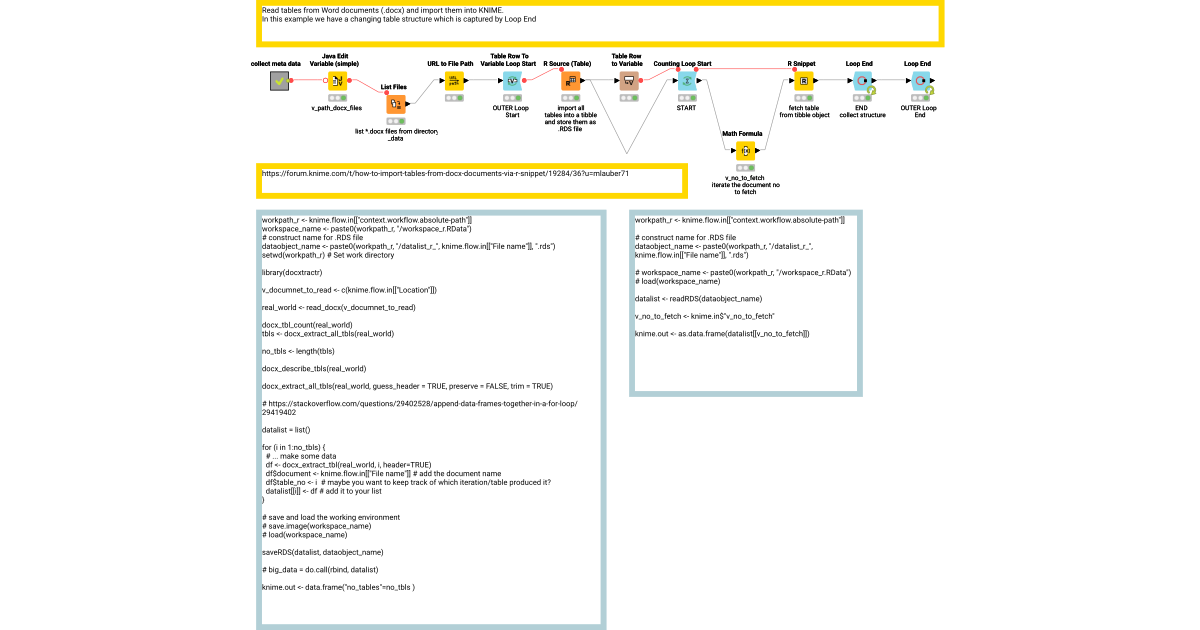Click the 'import all tables into a tibble' description
Screen dimensions: 1200x630
[571, 119]
